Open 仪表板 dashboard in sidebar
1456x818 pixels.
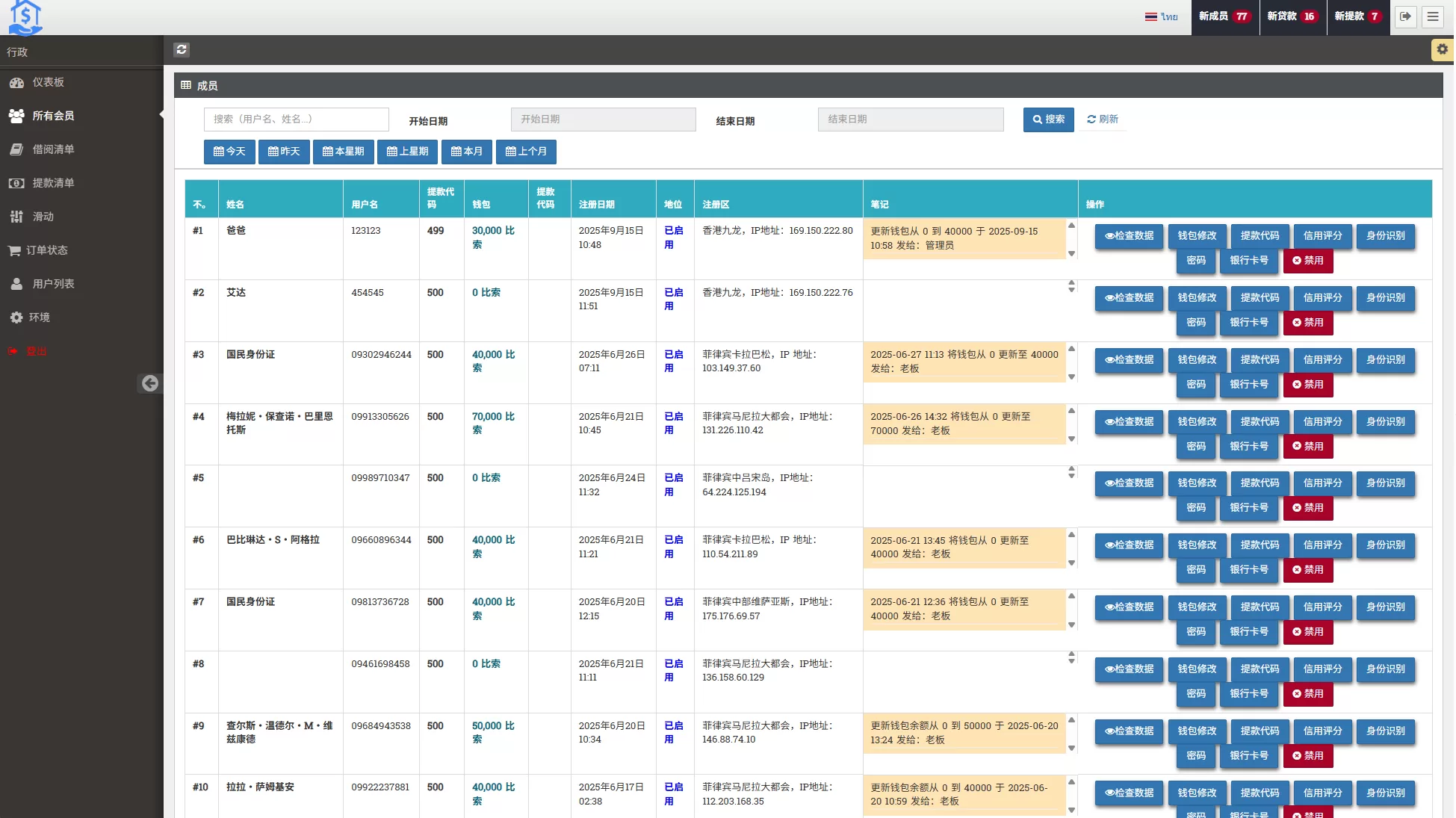pyautogui.click(x=48, y=82)
